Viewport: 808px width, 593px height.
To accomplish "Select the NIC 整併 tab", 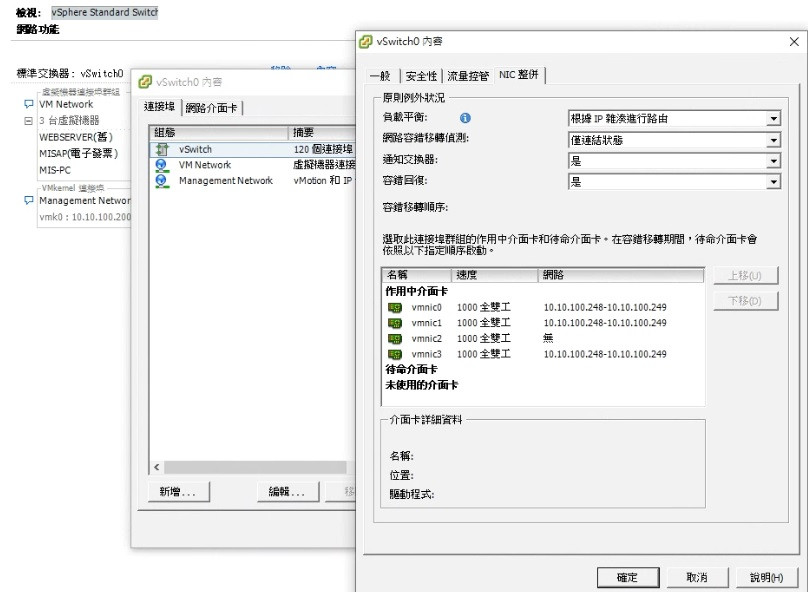I will click(519, 75).
